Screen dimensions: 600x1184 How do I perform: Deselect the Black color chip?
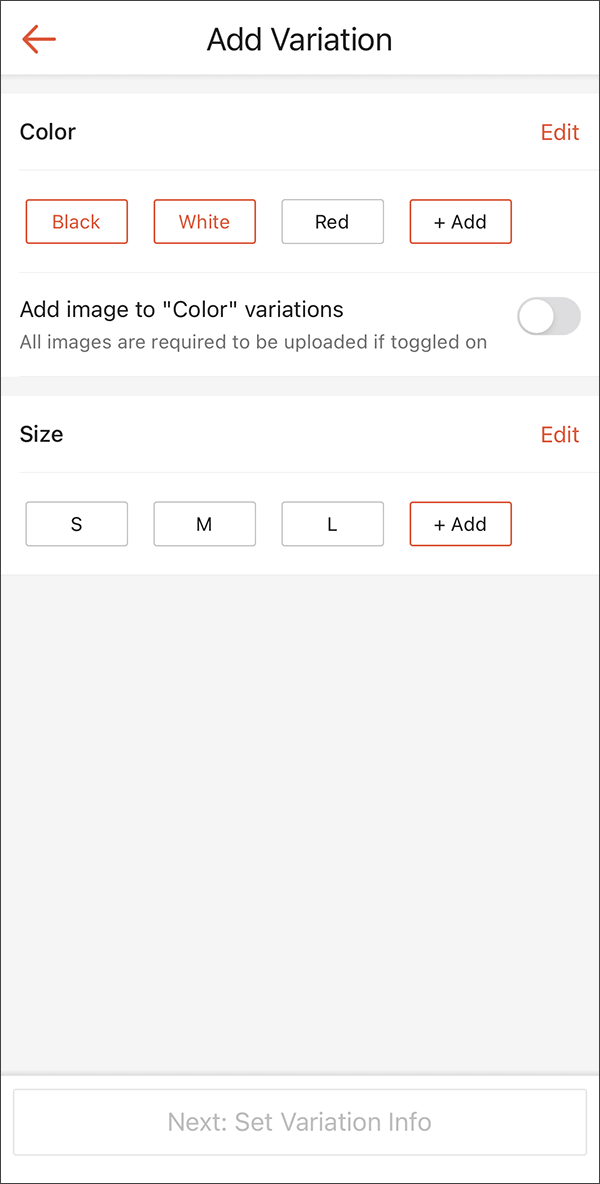pyautogui.click(x=76, y=221)
